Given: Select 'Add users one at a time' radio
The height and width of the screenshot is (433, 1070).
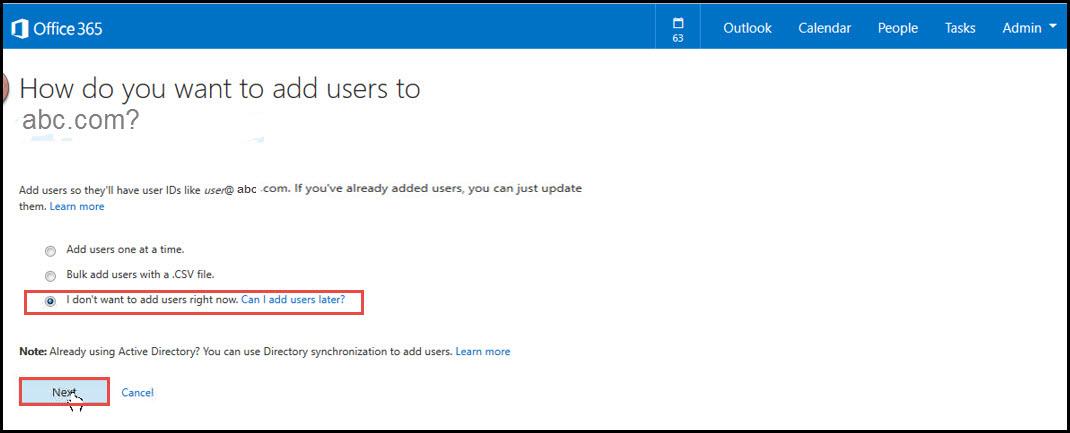Looking at the screenshot, I should [x=50, y=251].
